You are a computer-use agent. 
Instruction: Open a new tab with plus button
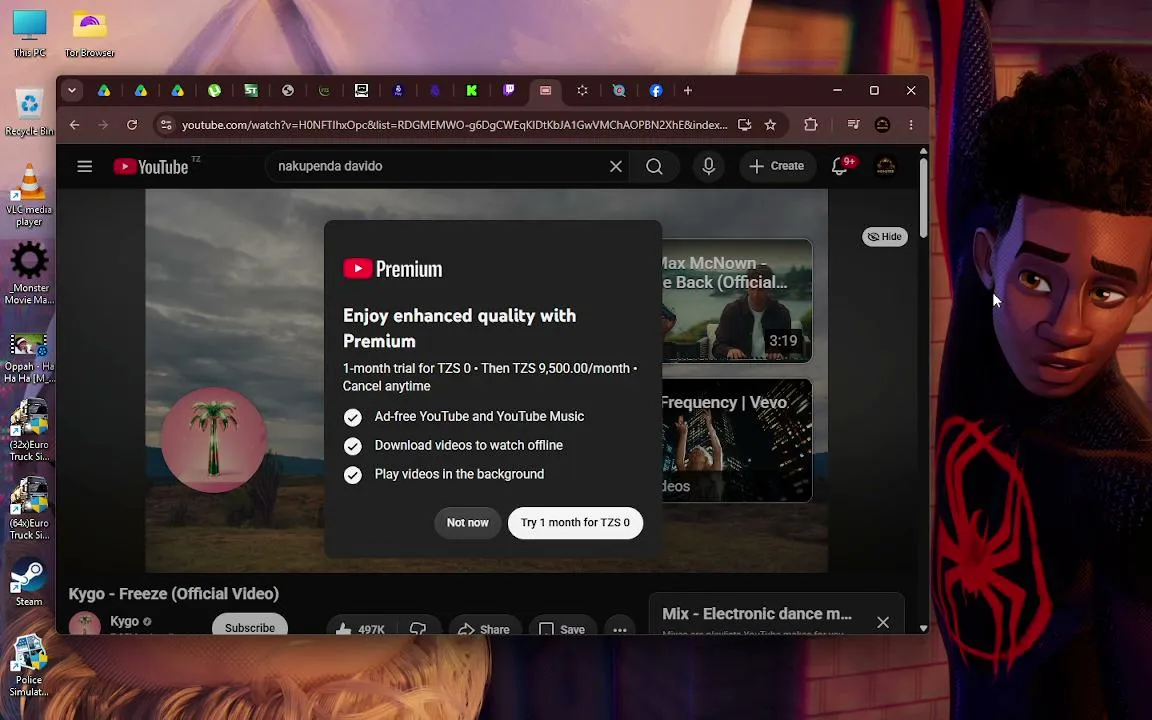pyautogui.click(x=688, y=90)
